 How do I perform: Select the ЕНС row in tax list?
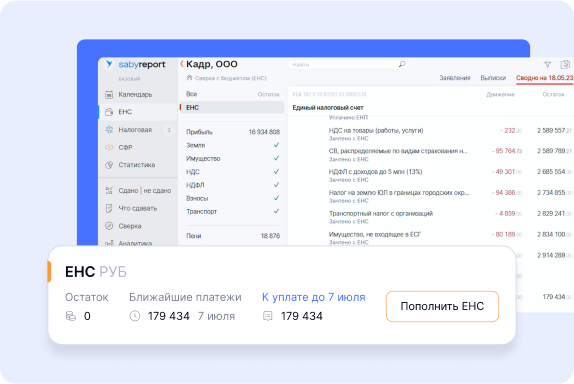pos(232,107)
